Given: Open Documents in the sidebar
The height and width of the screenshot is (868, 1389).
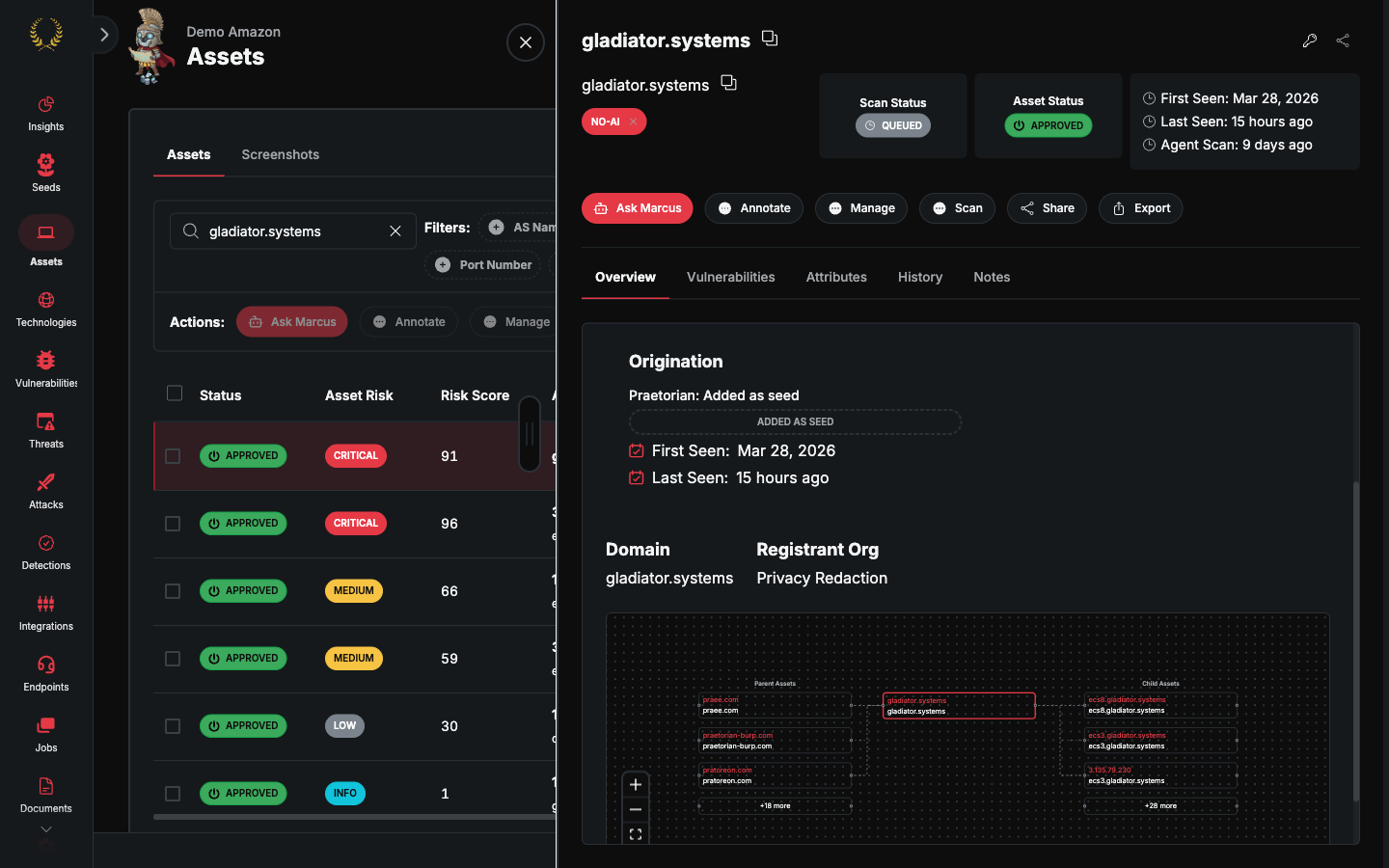Looking at the screenshot, I should click(x=45, y=796).
